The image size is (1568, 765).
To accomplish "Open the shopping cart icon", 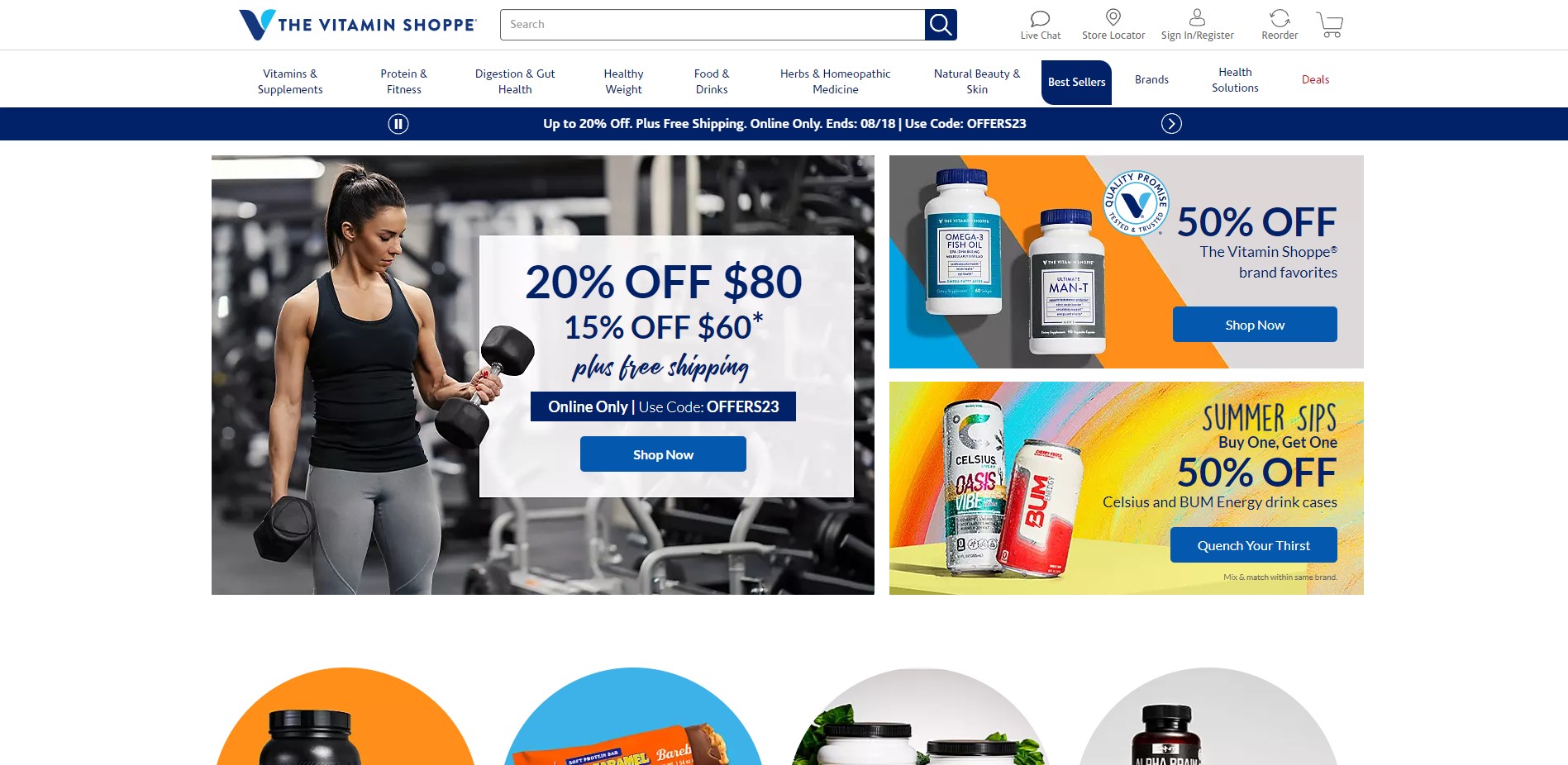I will pyautogui.click(x=1329, y=25).
